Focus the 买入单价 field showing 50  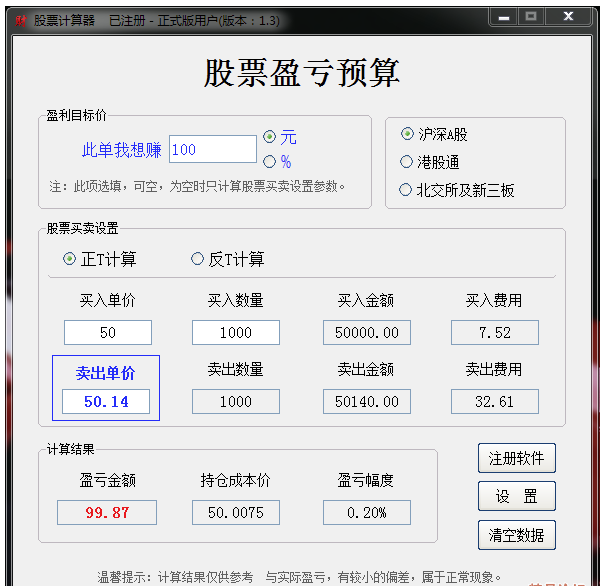[x=108, y=333]
